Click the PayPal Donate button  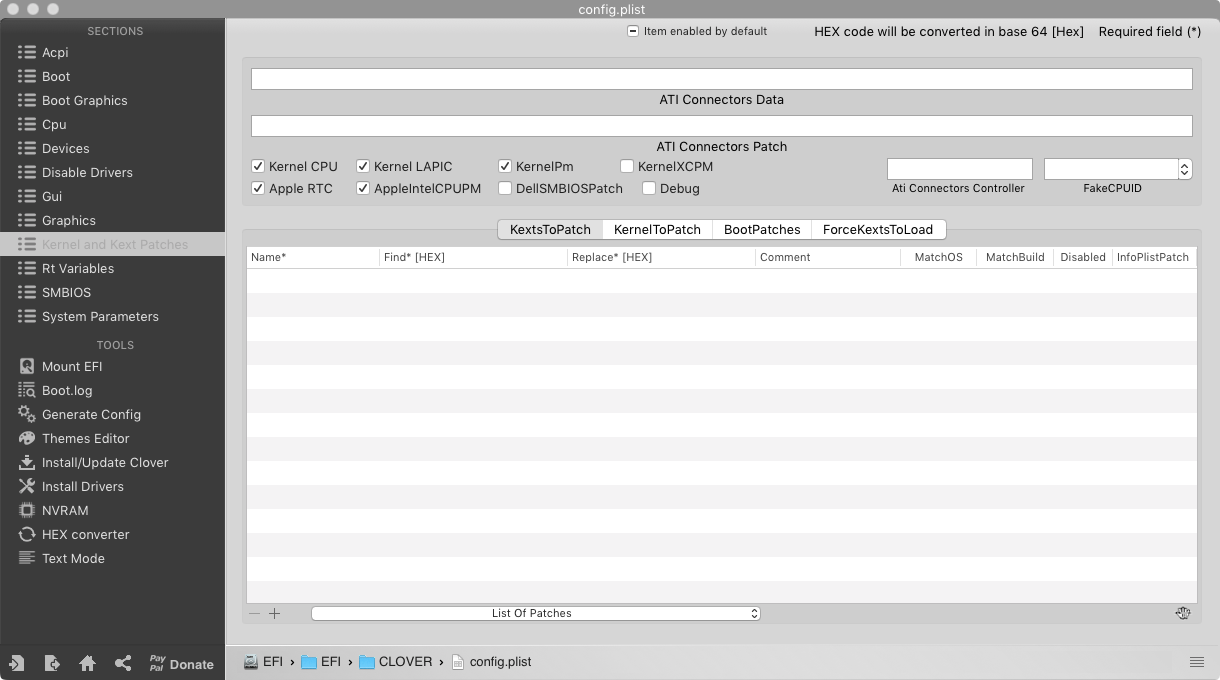pyautogui.click(x=181, y=663)
